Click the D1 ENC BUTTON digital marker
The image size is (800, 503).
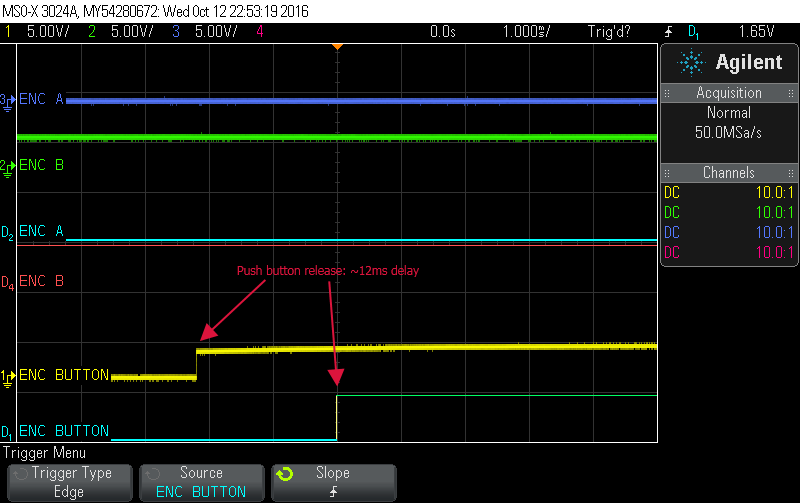coord(7,432)
